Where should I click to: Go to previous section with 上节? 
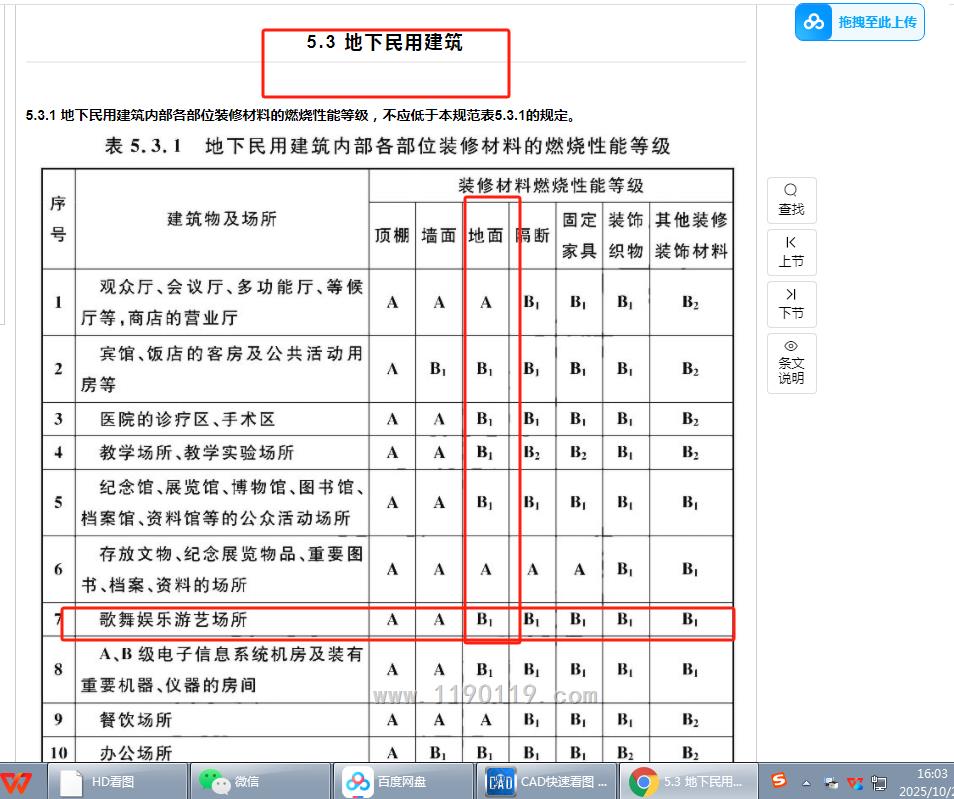click(x=791, y=252)
